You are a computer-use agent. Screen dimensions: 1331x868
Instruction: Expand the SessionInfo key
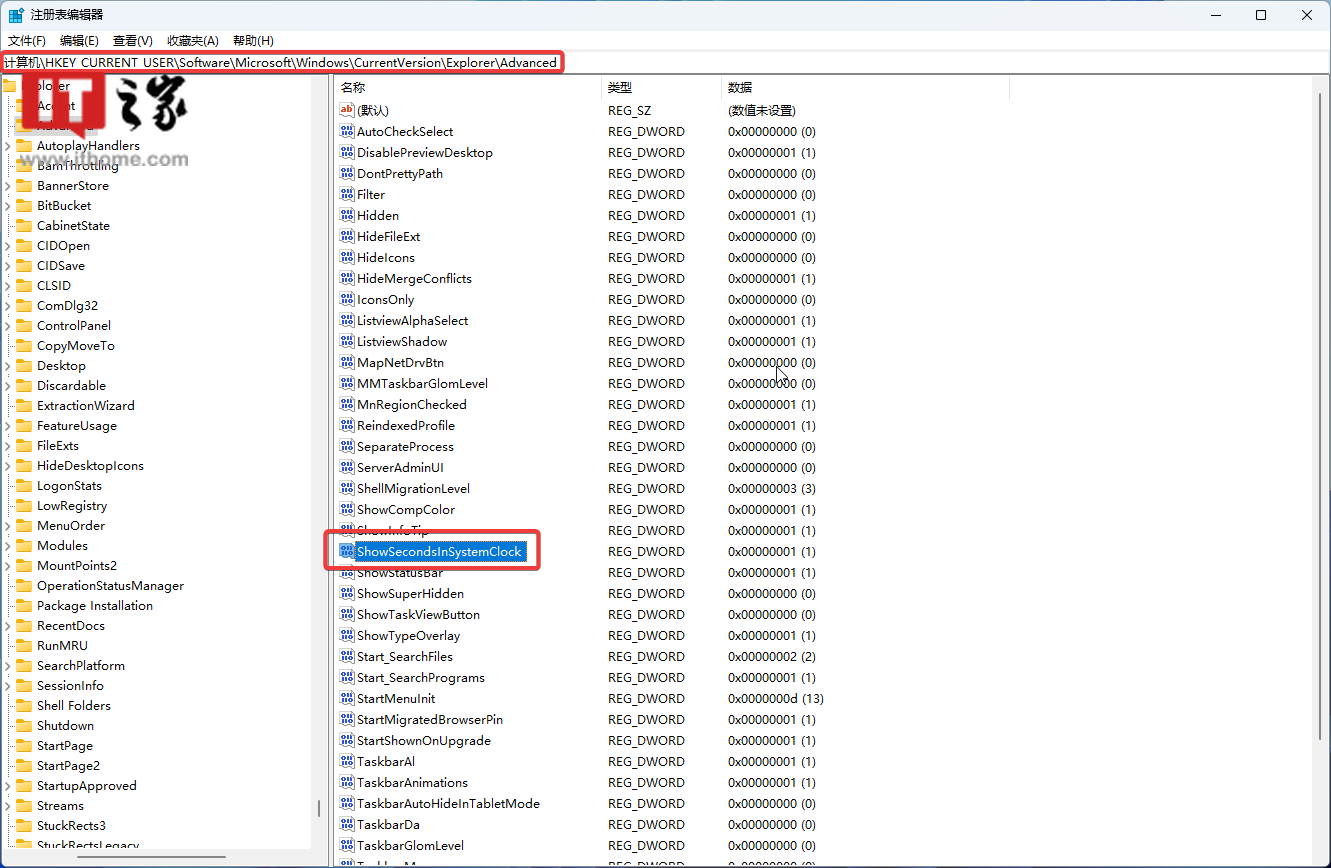click(8, 685)
